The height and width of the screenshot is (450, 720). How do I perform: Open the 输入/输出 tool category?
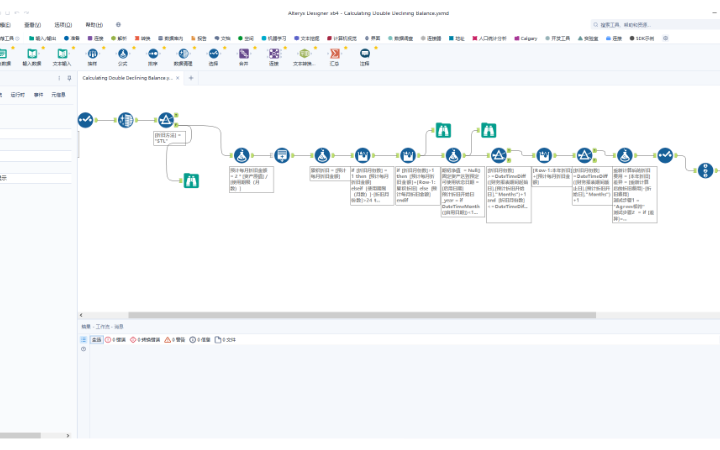(x=42, y=39)
